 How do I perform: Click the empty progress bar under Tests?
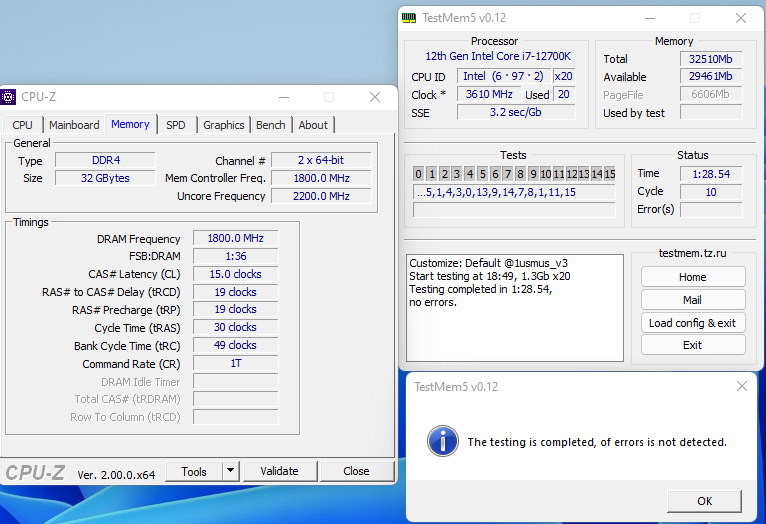click(x=514, y=210)
